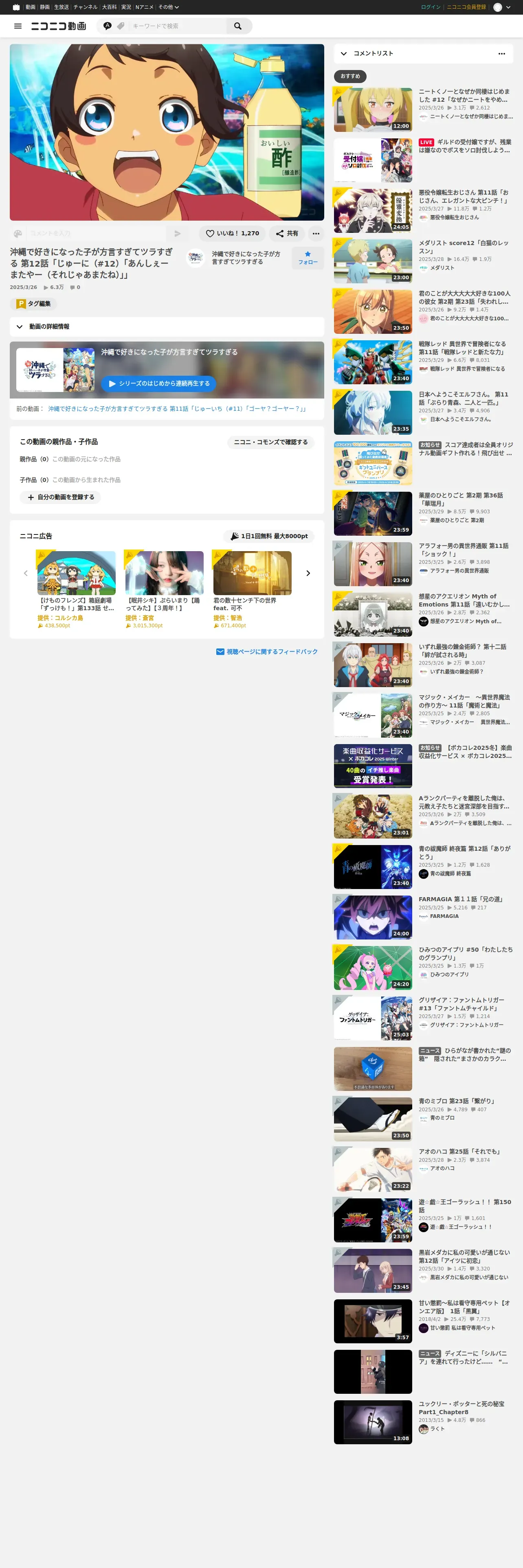This screenshot has height=1568, width=523.
Task: Click premium P tag edit button
Action: pos(33,304)
